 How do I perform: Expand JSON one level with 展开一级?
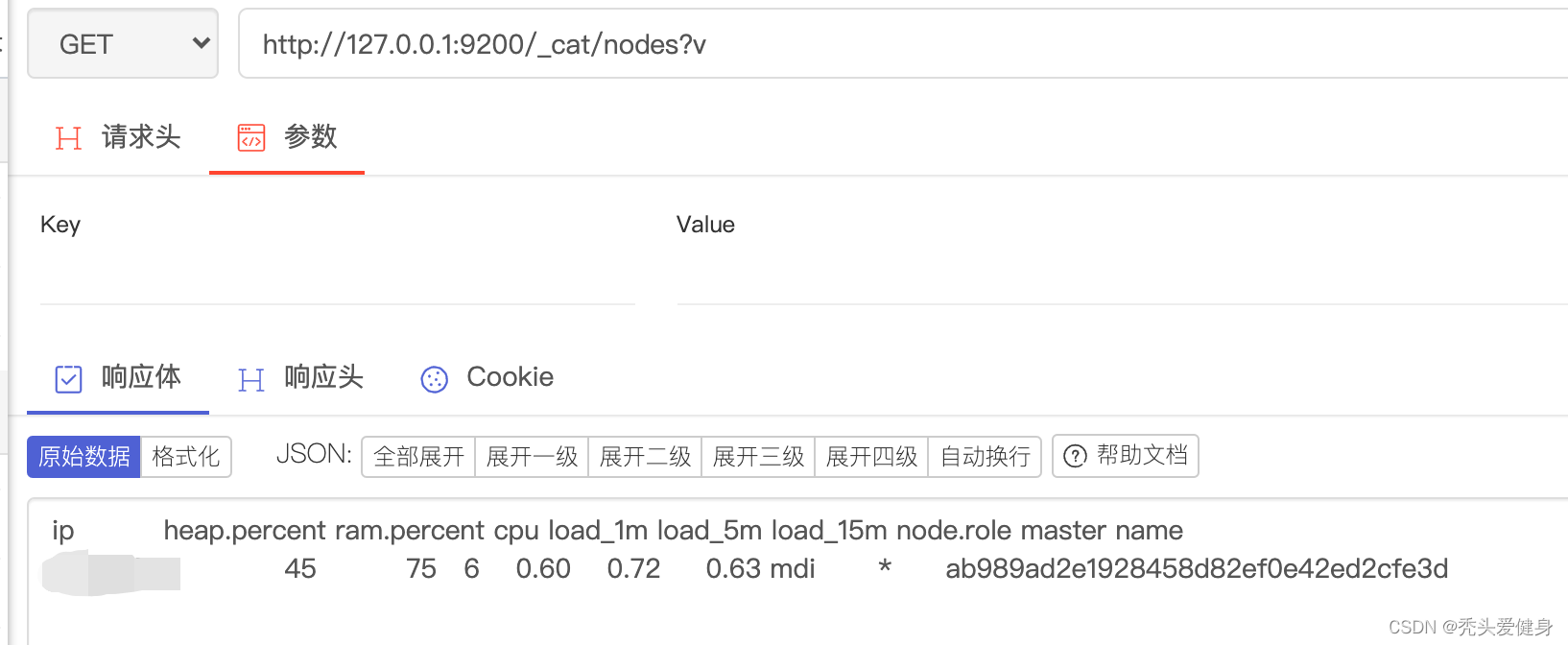(532, 456)
